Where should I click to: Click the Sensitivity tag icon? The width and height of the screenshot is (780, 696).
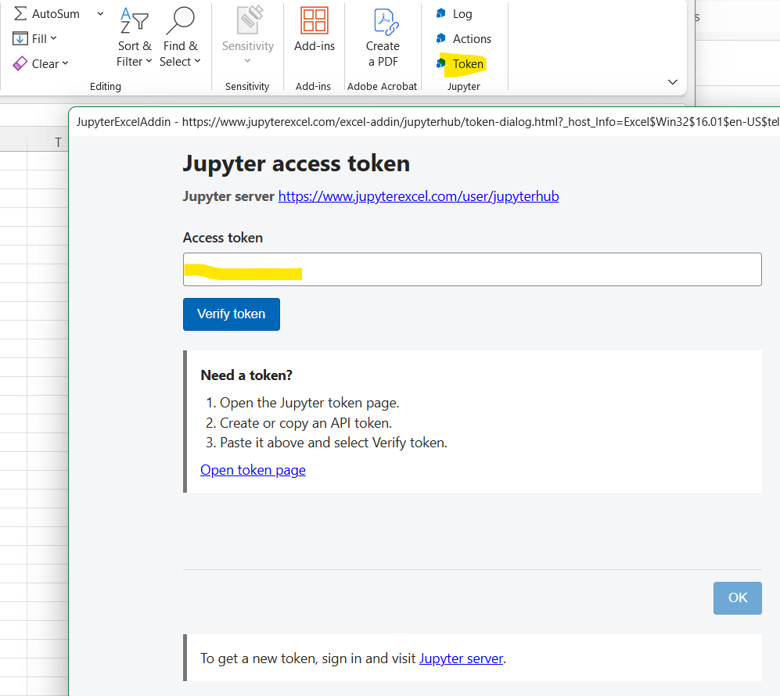249,20
